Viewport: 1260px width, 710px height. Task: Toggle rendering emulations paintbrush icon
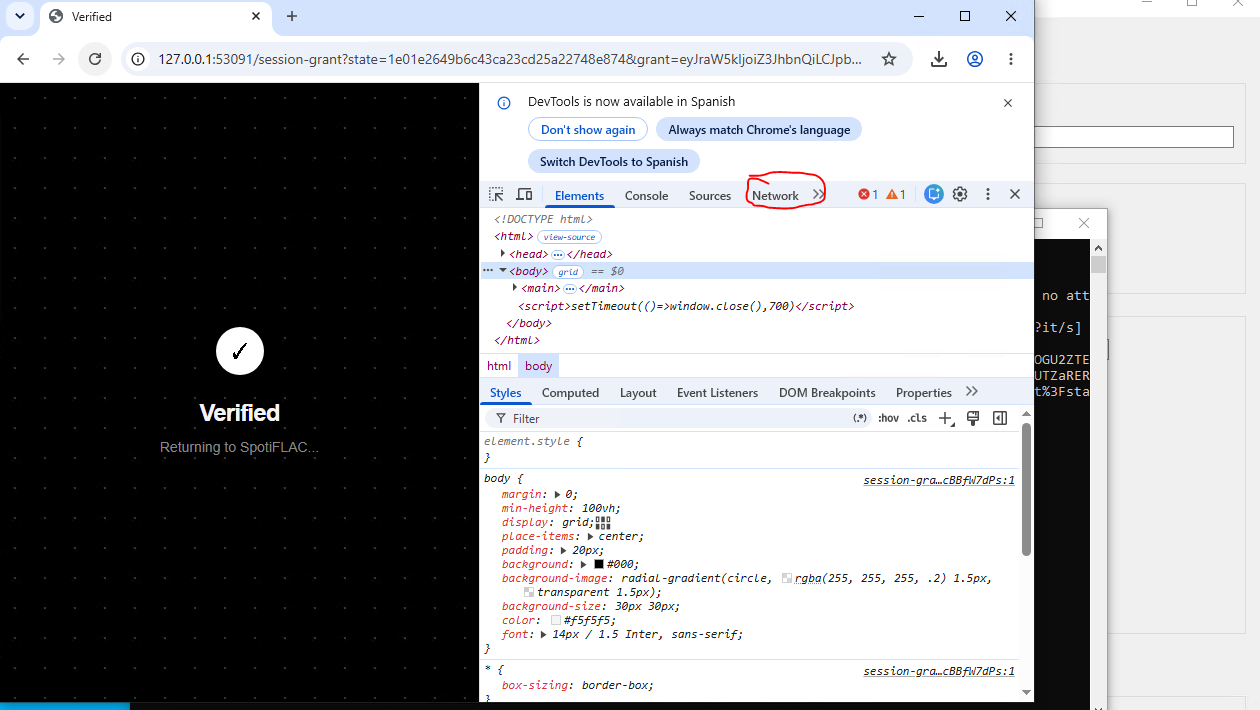(972, 418)
